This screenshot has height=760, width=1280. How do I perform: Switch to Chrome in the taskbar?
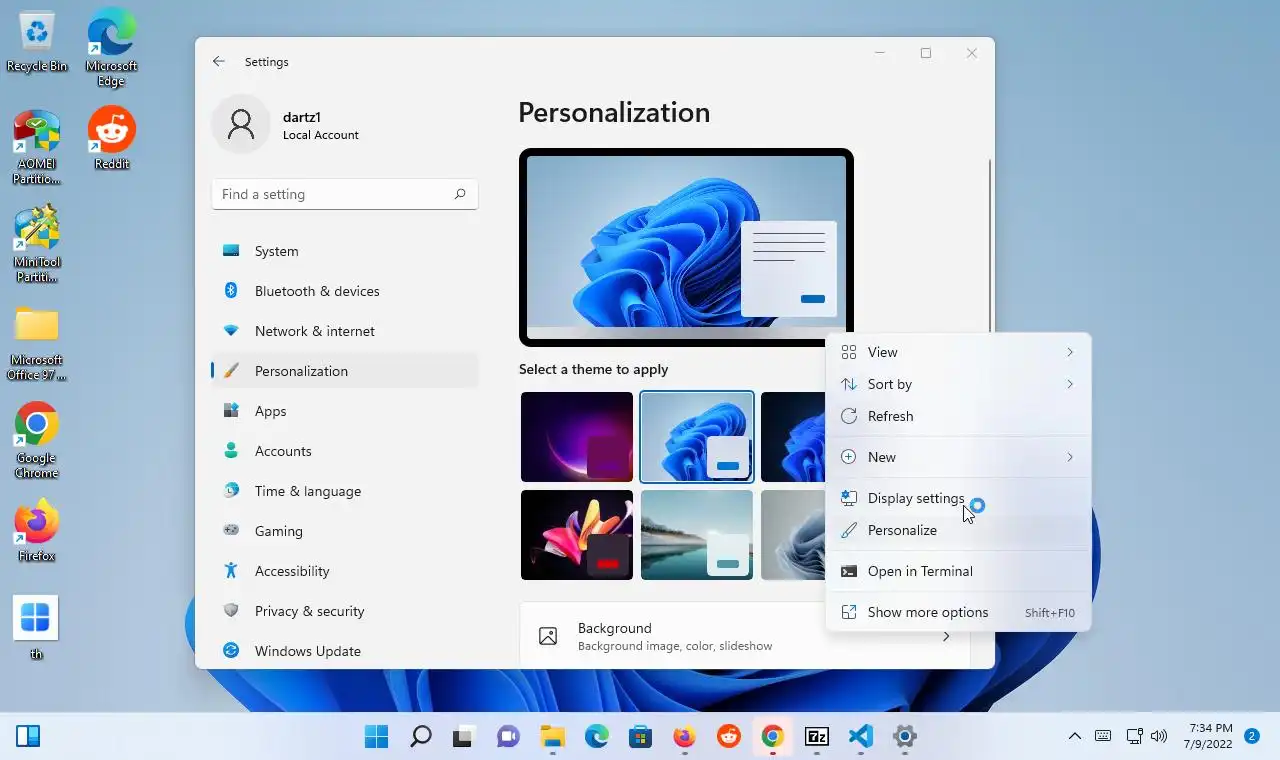[773, 737]
